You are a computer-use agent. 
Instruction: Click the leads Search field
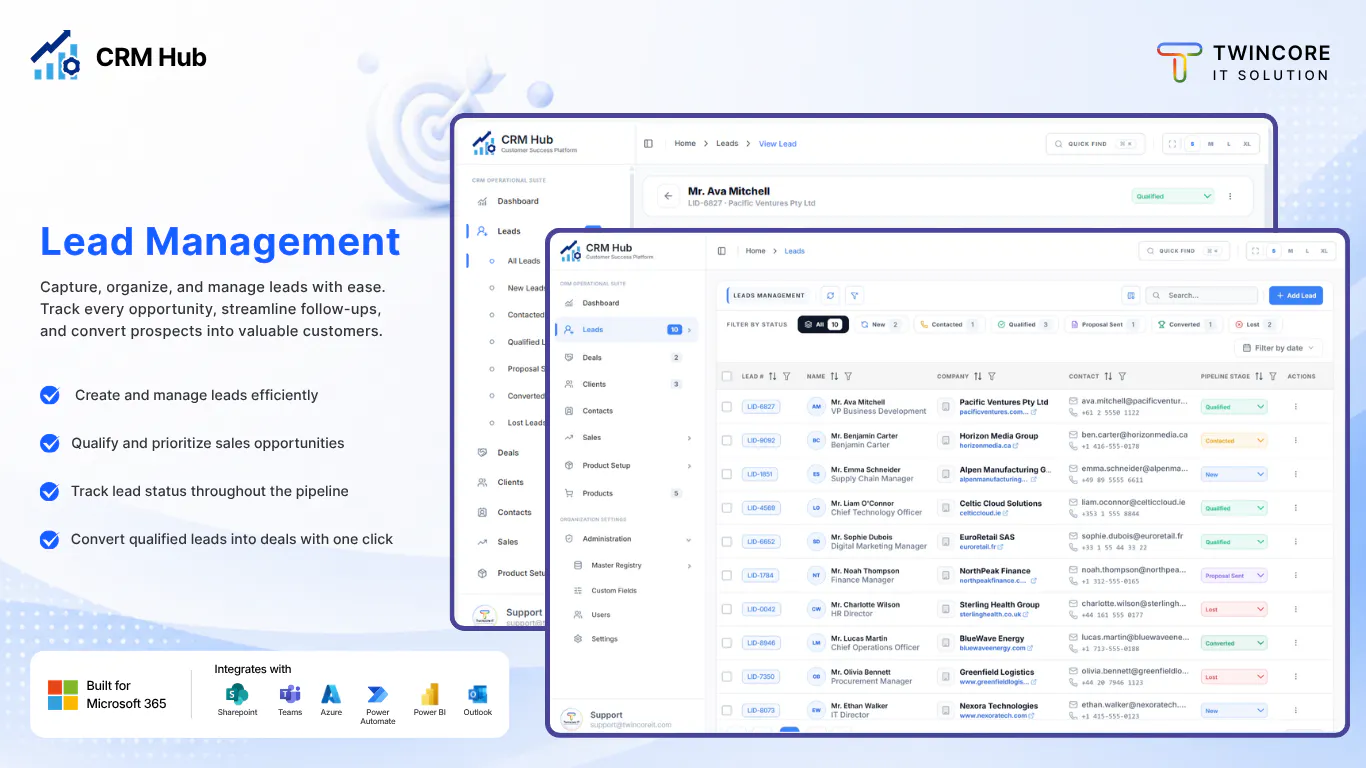coord(1202,295)
